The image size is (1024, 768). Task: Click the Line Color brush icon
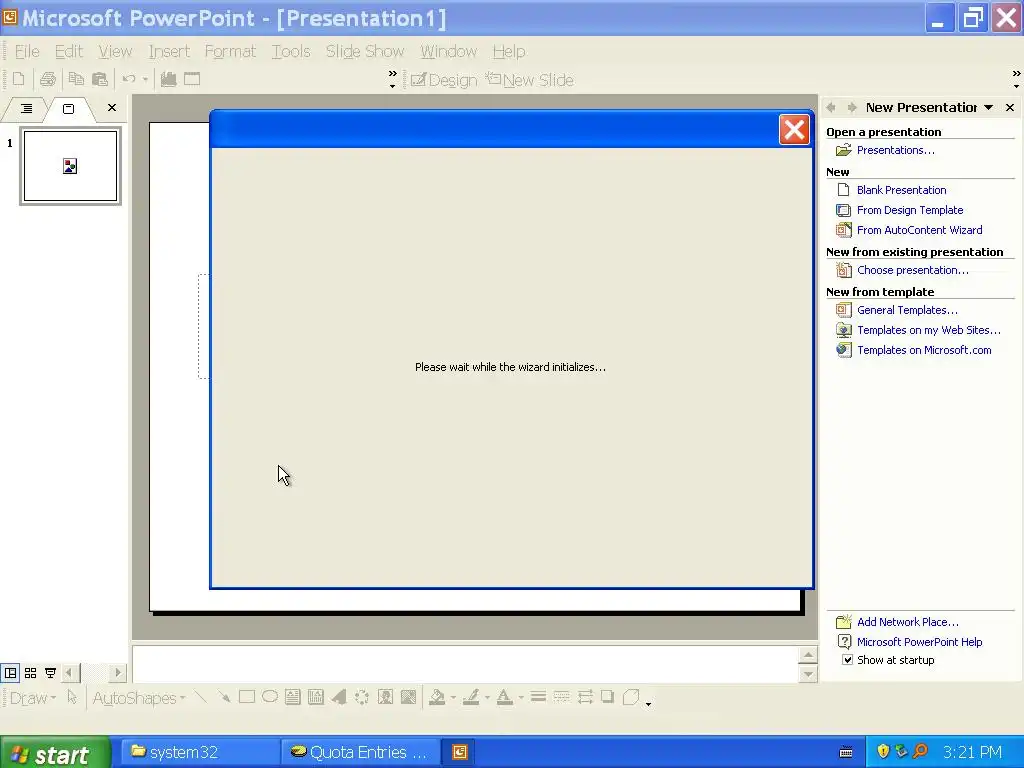[471, 697]
